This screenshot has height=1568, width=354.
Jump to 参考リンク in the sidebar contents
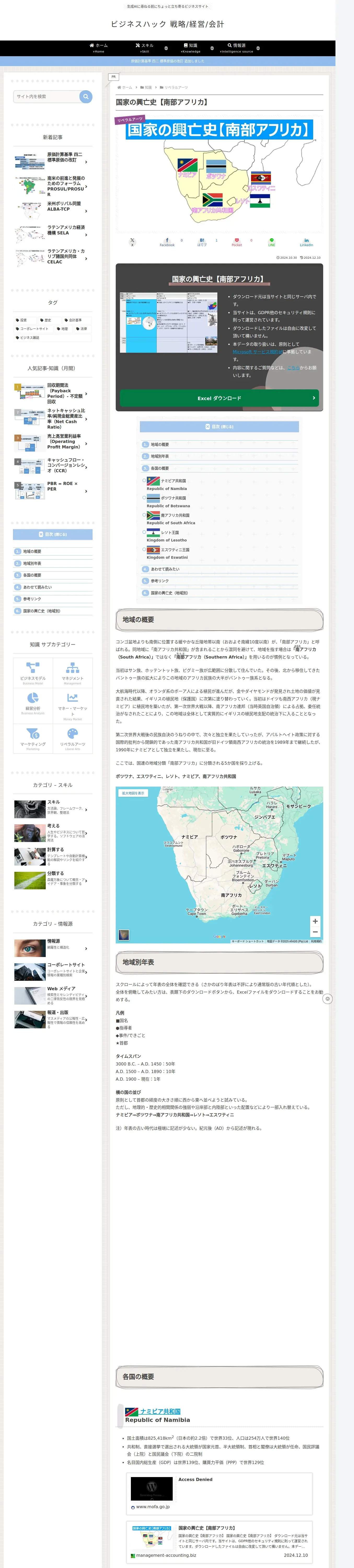pyautogui.click(x=32, y=599)
